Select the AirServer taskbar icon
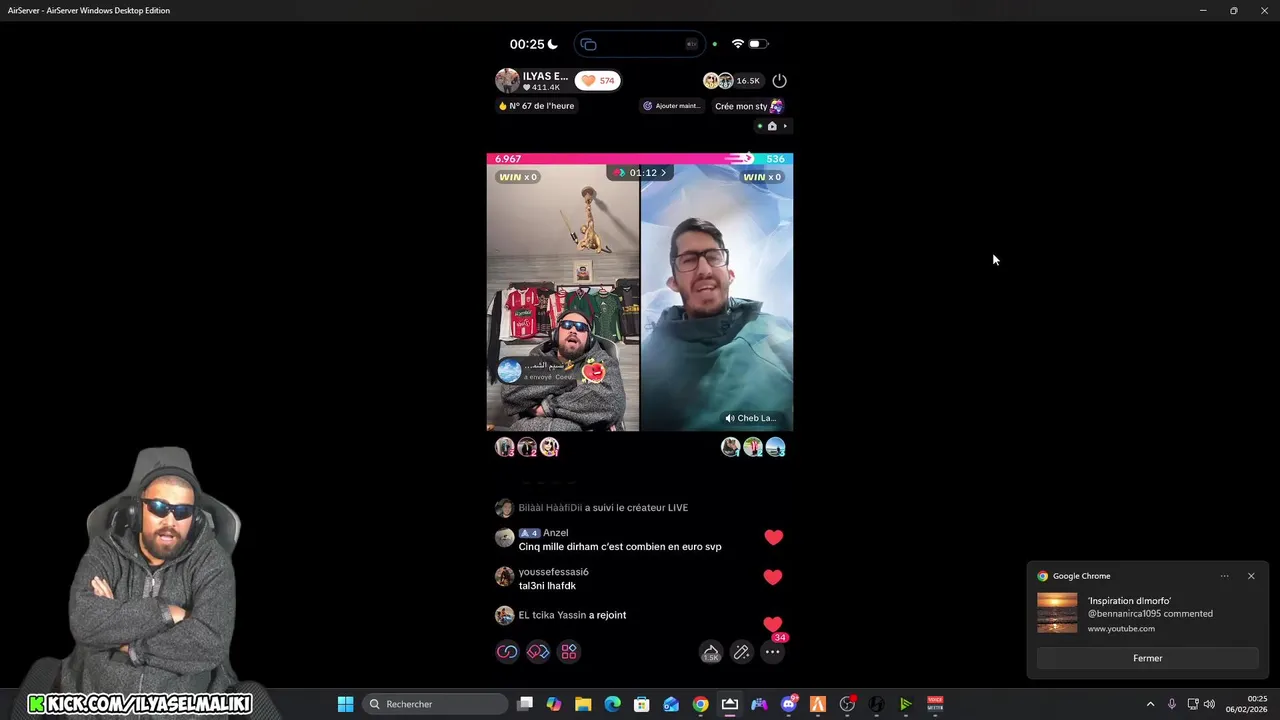Screen dimensions: 1280x720 730,704
